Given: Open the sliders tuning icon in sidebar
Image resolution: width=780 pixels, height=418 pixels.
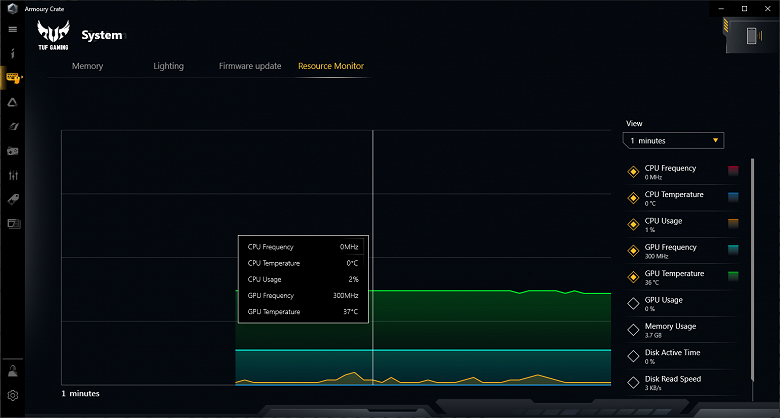Looking at the screenshot, I should click(x=13, y=175).
